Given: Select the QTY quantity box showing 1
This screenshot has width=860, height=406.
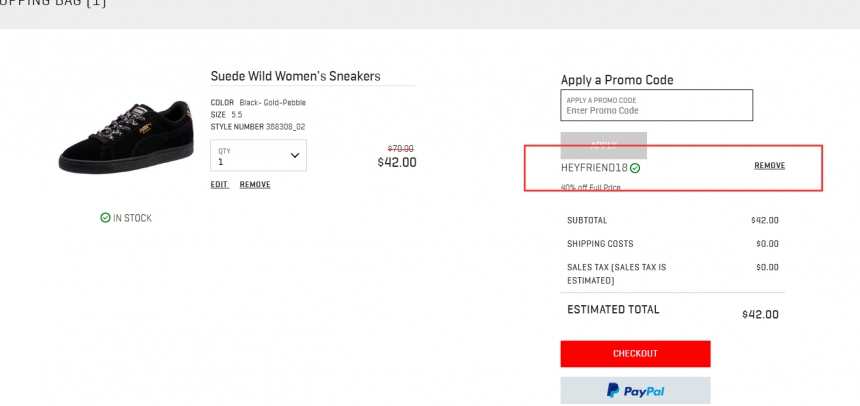Looking at the screenshot, I should click(258, 155).
